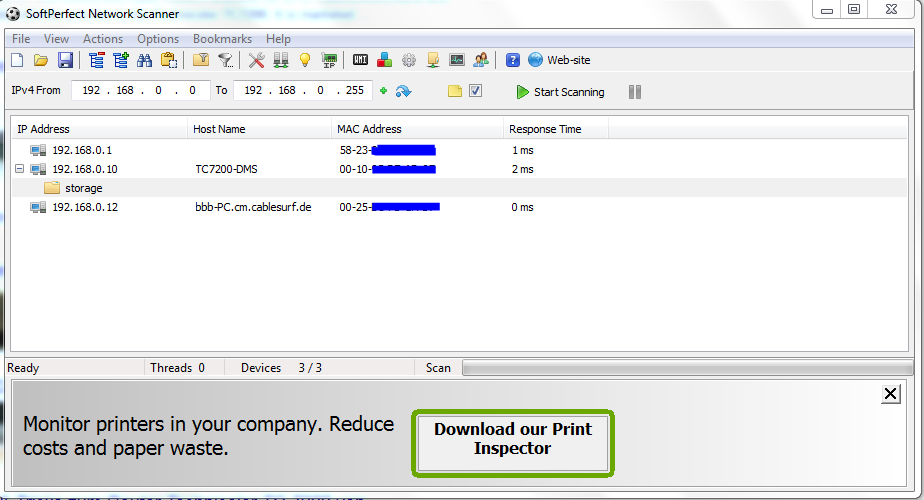Open the Options menu
The height and width of the screenshot is (500, 924).
coord(158,39)
